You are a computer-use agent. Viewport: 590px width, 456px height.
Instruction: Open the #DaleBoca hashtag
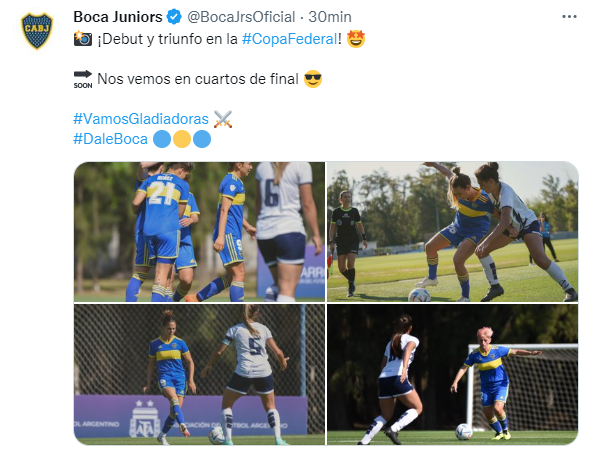click(110, 139)
